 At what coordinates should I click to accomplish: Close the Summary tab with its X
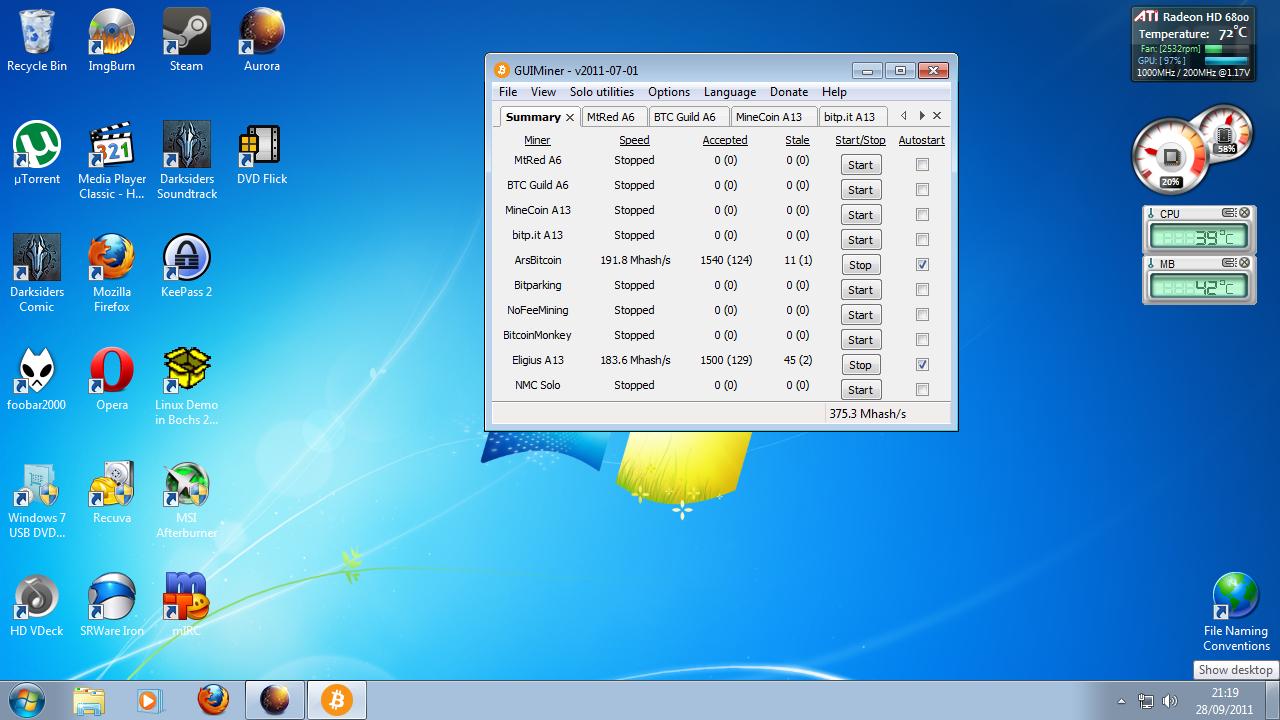click(570, 117)
